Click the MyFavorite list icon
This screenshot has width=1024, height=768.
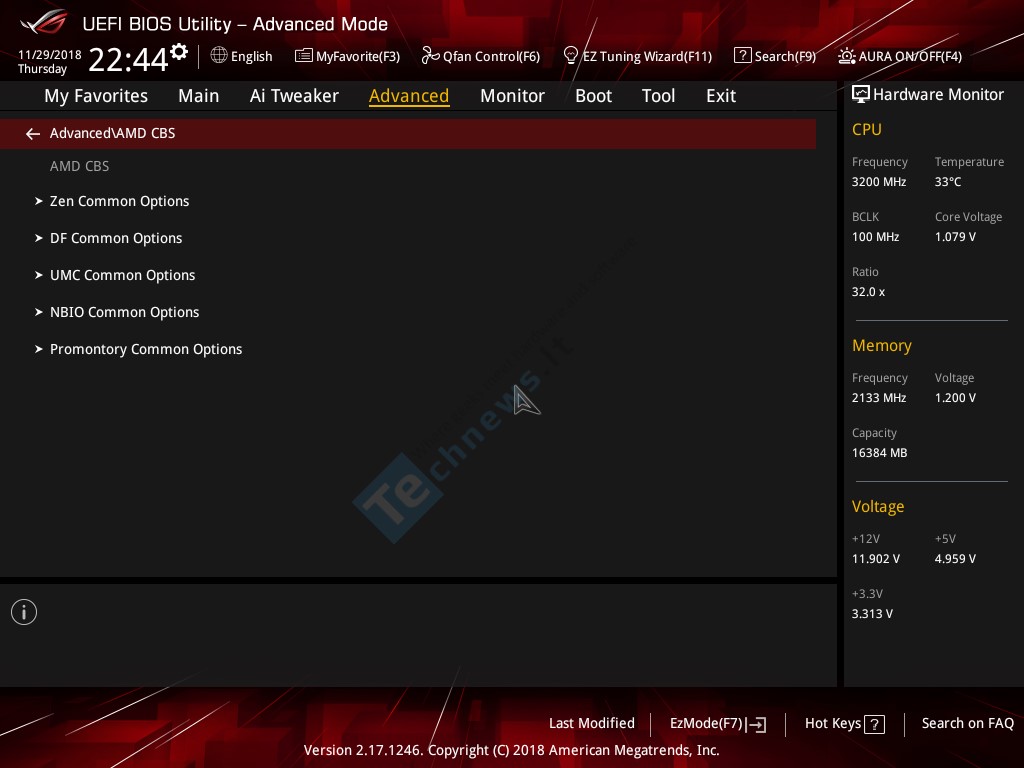pyautogui.click(x=304, y=56)
